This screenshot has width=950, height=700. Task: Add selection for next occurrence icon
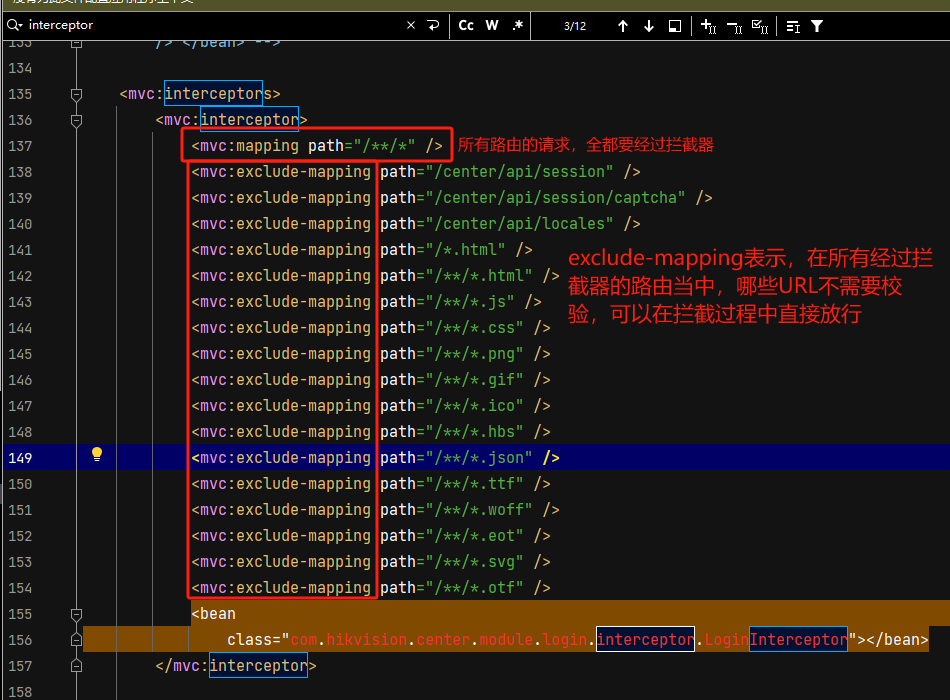pos(708,26)
